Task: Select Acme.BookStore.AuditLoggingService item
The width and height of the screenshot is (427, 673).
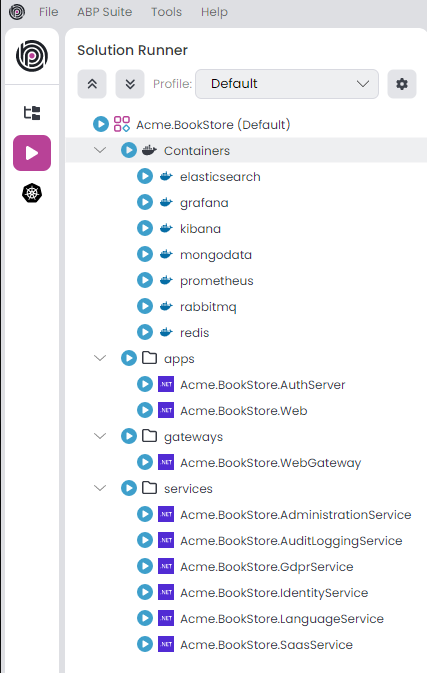Action: tap(291, 541)
